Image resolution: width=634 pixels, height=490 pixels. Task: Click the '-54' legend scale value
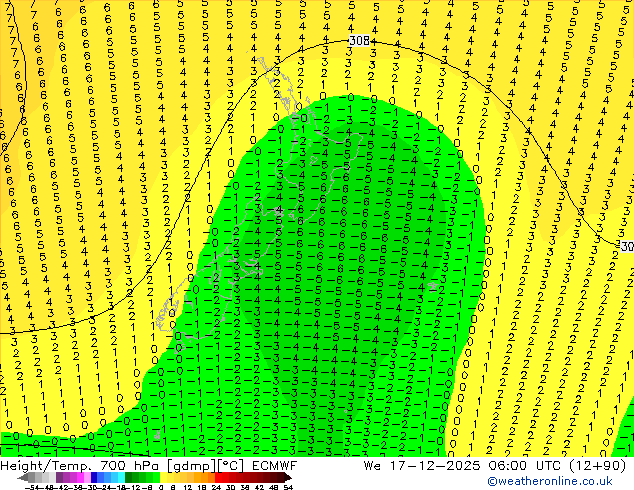[32, 487]
